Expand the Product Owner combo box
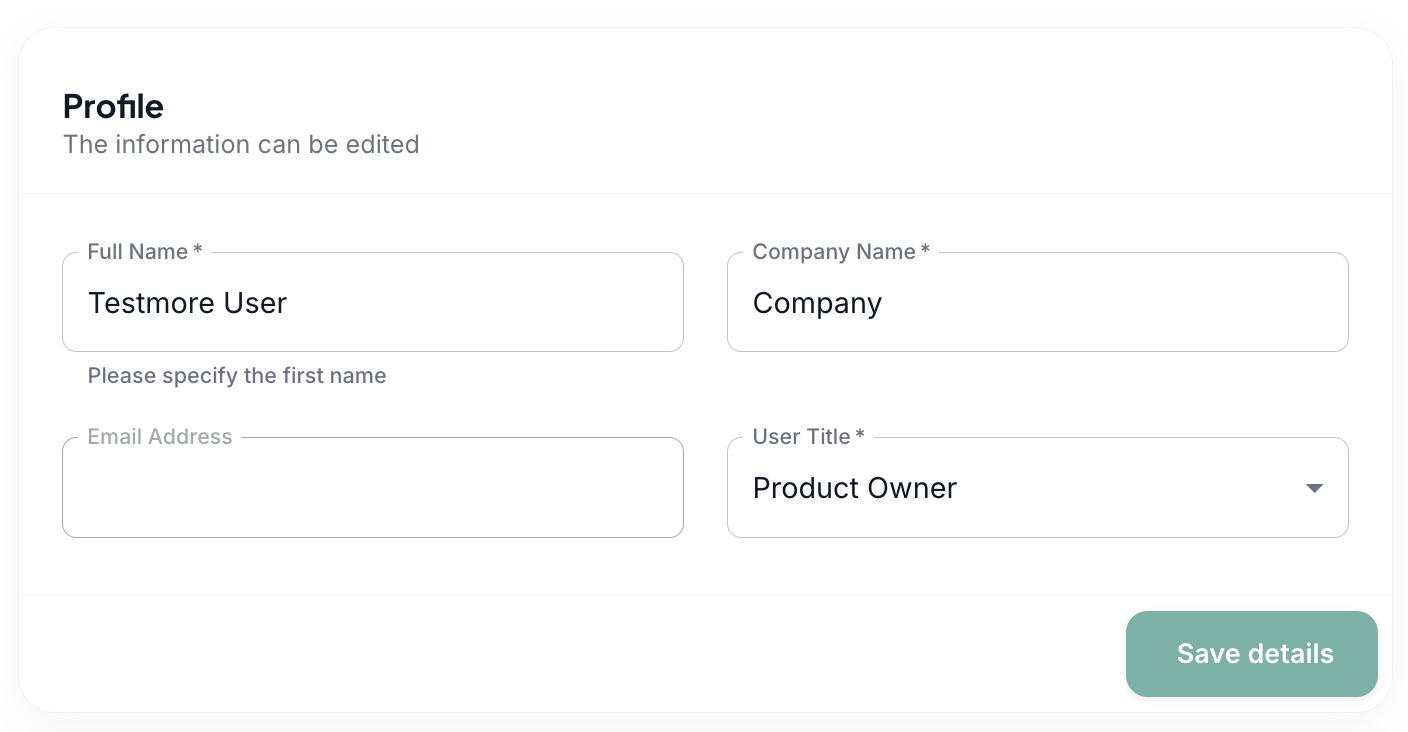This screenshot has height=732, width=1408. coord(1036,488)
